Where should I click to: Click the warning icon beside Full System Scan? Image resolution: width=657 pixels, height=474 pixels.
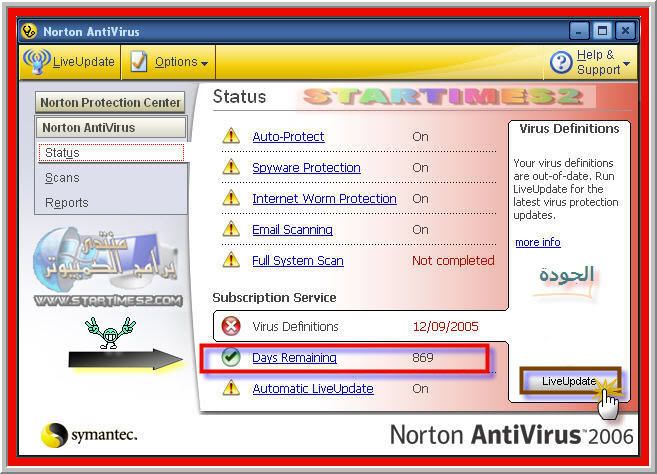(x=231, y=260)
